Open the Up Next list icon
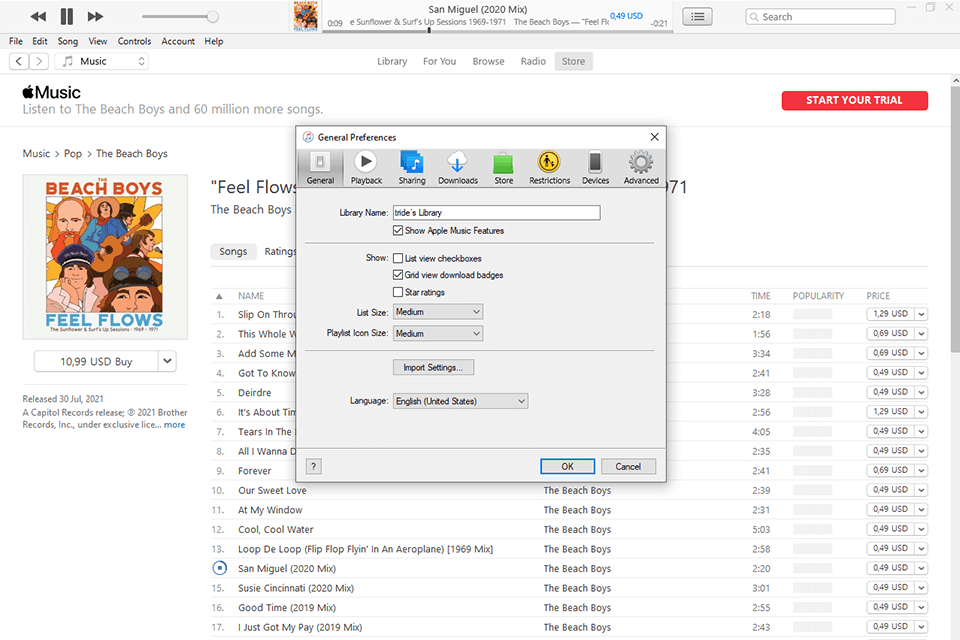This screenshot has height=640, width=960. tap(697, 17)
